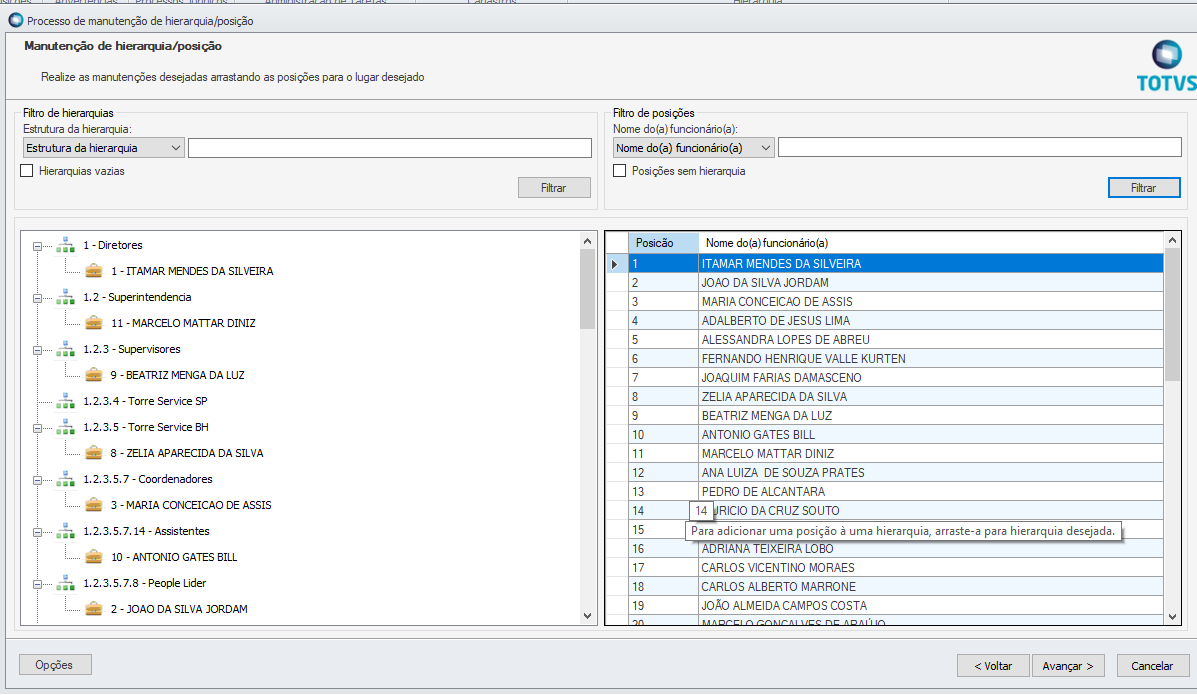Click the hierarchy tree scrollbar thumb
The width and height of the screenshot is (1197, 695).
tap(587, 289)
